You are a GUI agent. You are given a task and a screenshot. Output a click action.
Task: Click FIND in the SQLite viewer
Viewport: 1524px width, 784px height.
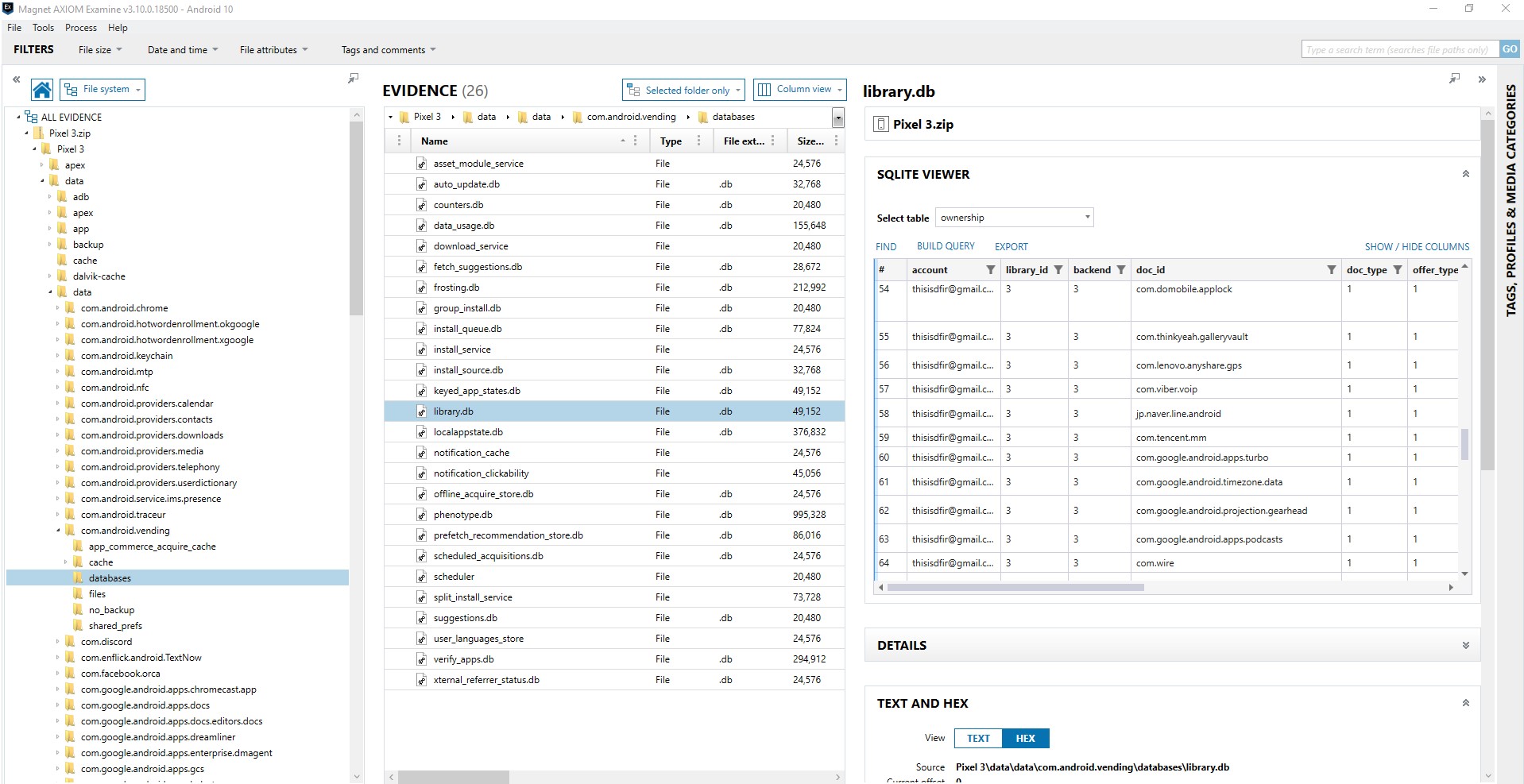click(x=886, y=247)
